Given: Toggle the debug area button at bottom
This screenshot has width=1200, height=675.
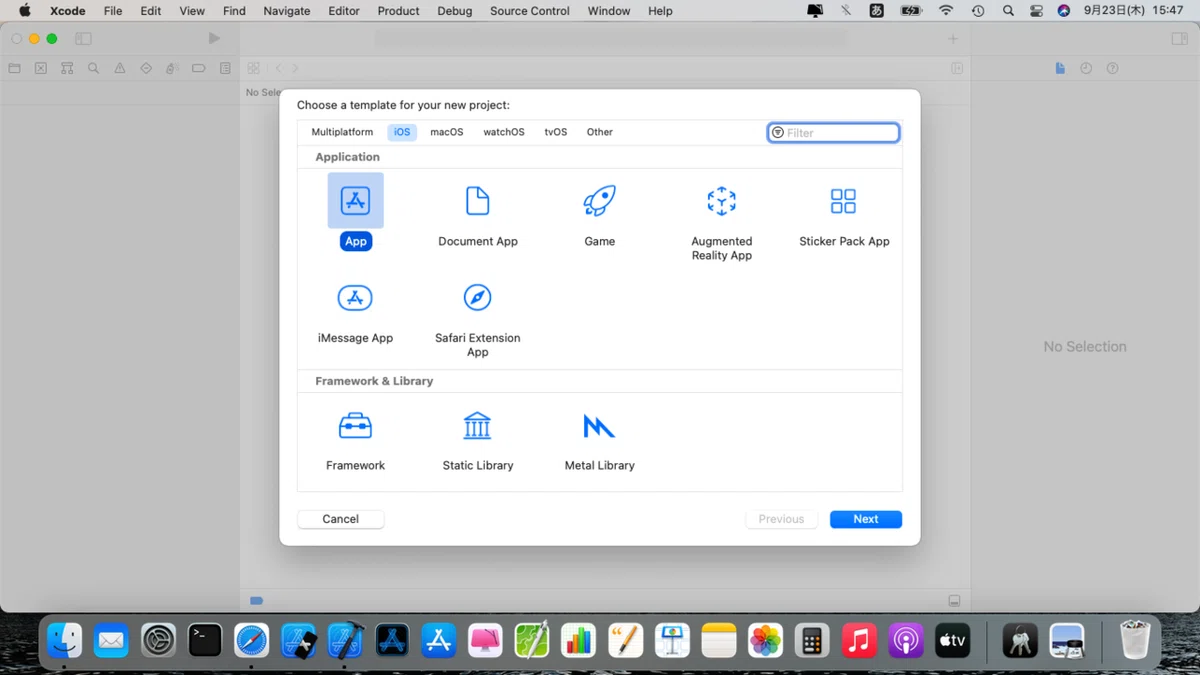Looking at the screenshot, I should (954, 601).
